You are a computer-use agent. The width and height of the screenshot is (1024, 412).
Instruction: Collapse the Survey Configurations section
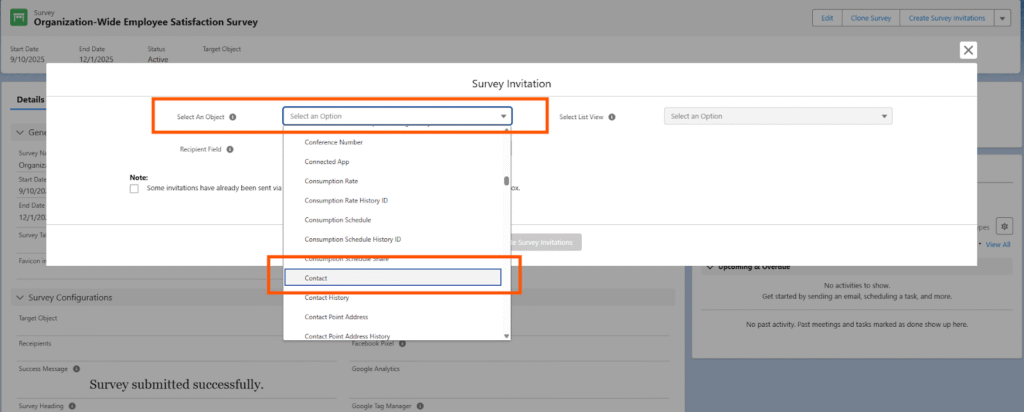[20, 297]
